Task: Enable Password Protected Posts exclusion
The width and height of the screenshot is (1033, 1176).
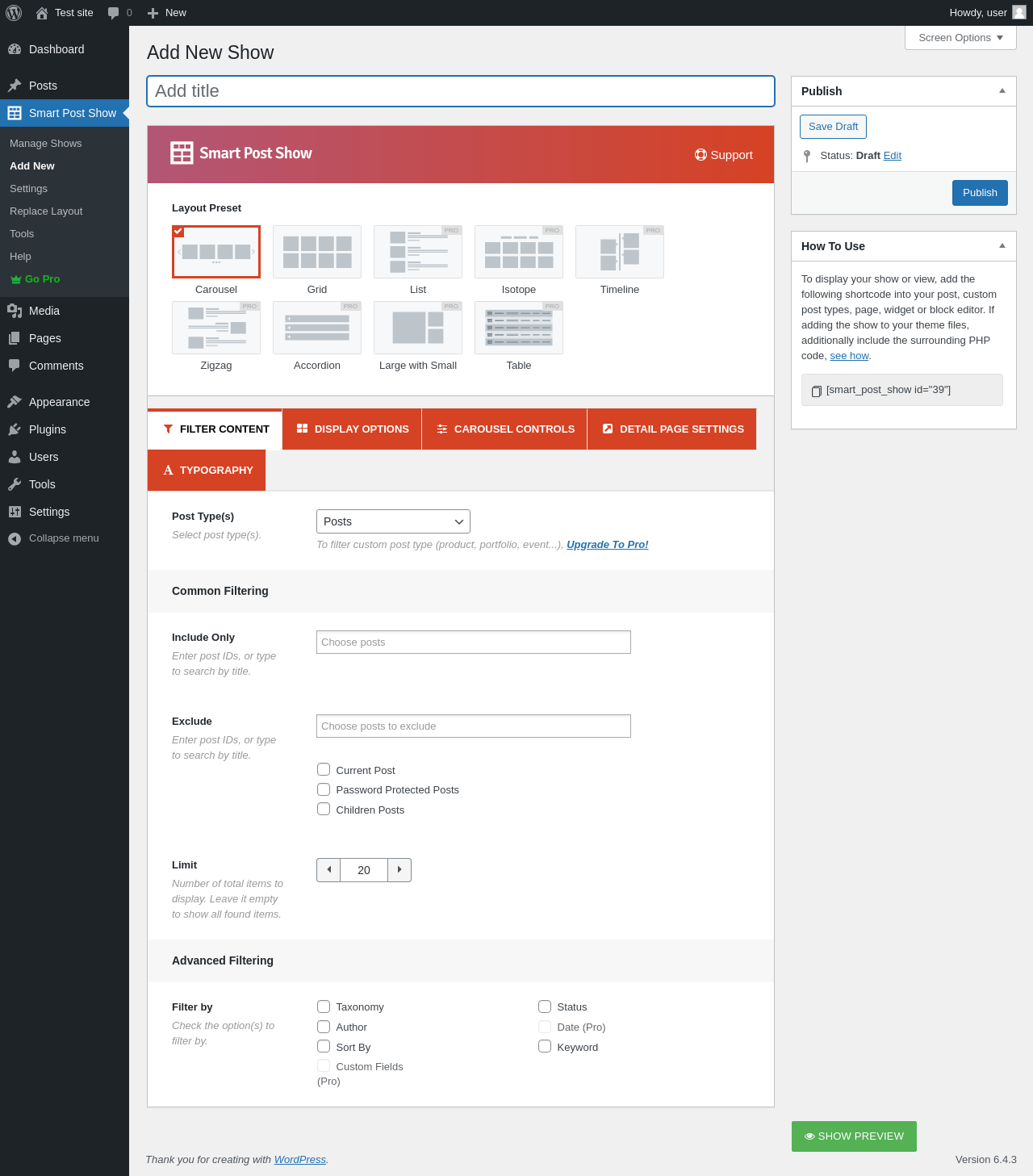Action: coord(324,789)
